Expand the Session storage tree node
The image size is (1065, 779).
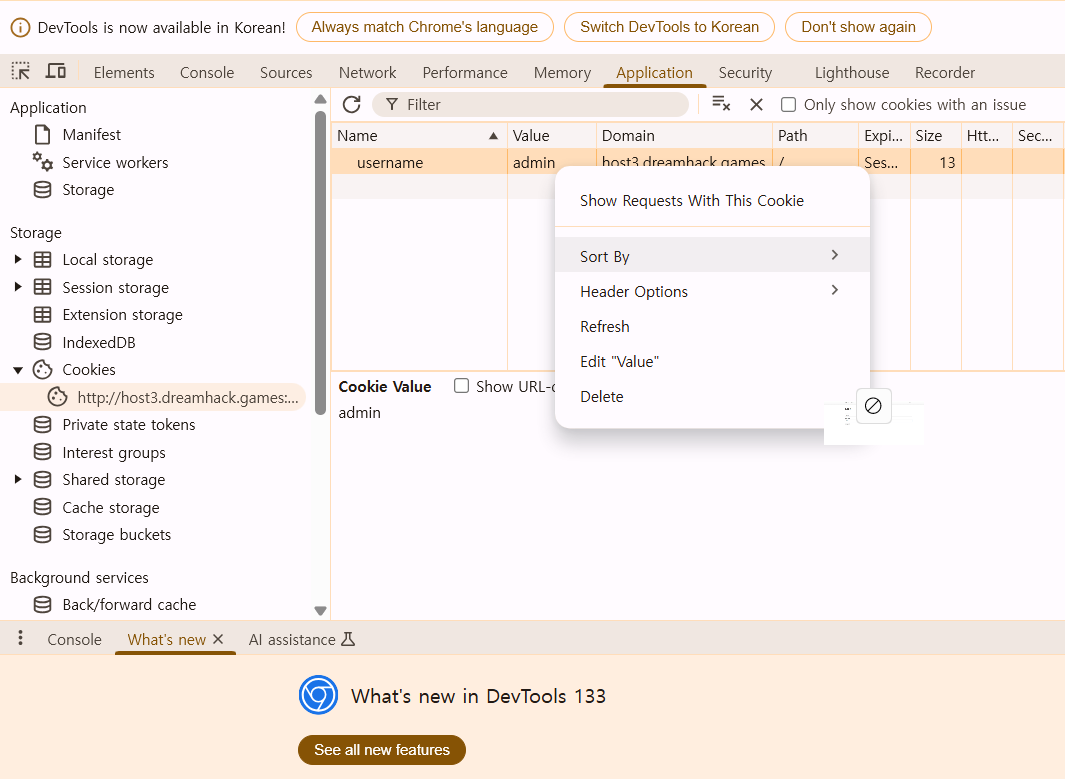click(x=18, y=287)
